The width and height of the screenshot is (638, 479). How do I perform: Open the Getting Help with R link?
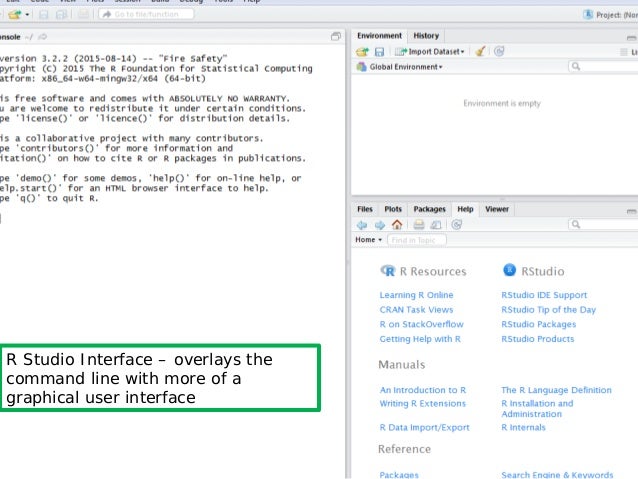[420, 339]
